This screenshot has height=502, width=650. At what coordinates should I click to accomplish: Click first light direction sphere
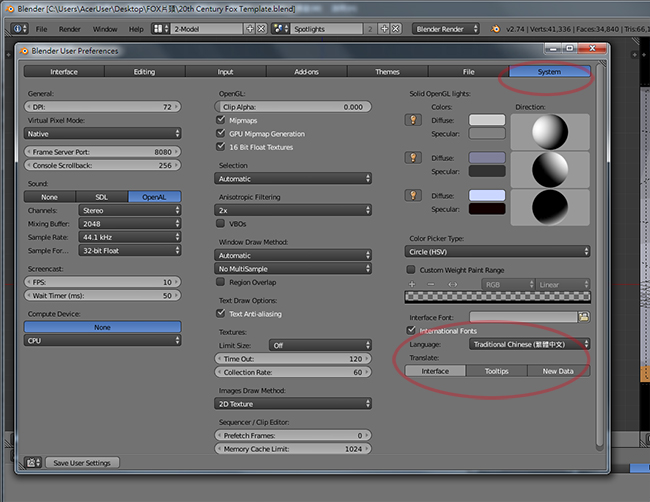click(x=550, y=132)
